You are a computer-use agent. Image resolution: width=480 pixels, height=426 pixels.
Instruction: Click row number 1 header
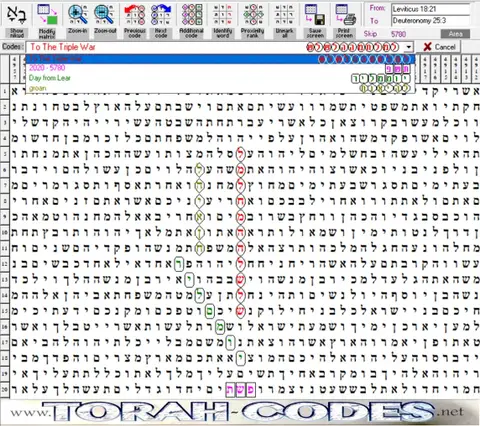pyautogui.click(x=5, y=91)
